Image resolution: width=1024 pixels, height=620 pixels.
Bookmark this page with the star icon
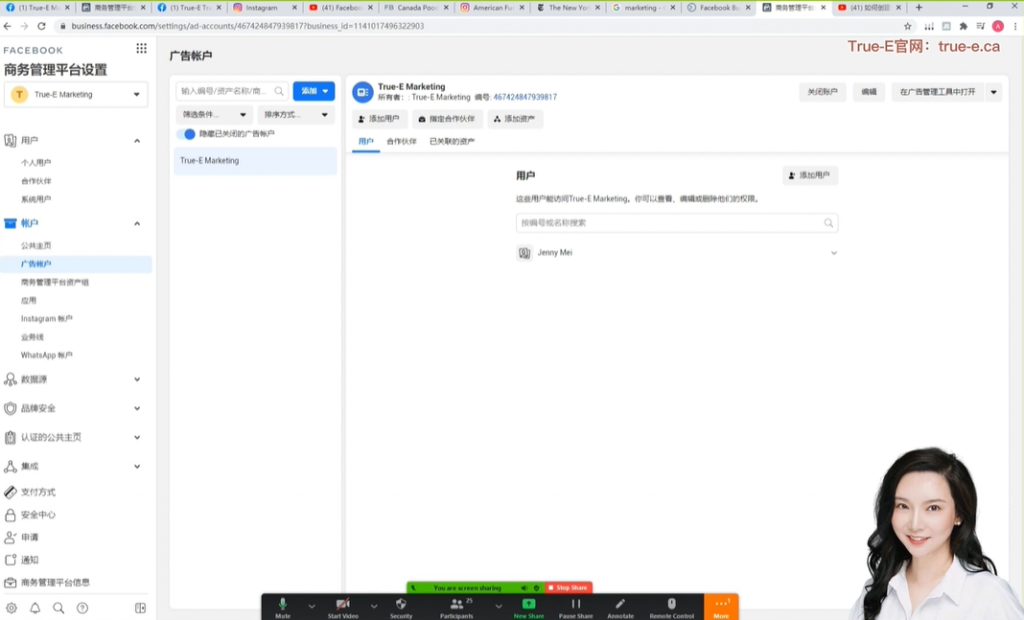click(907, 26)
